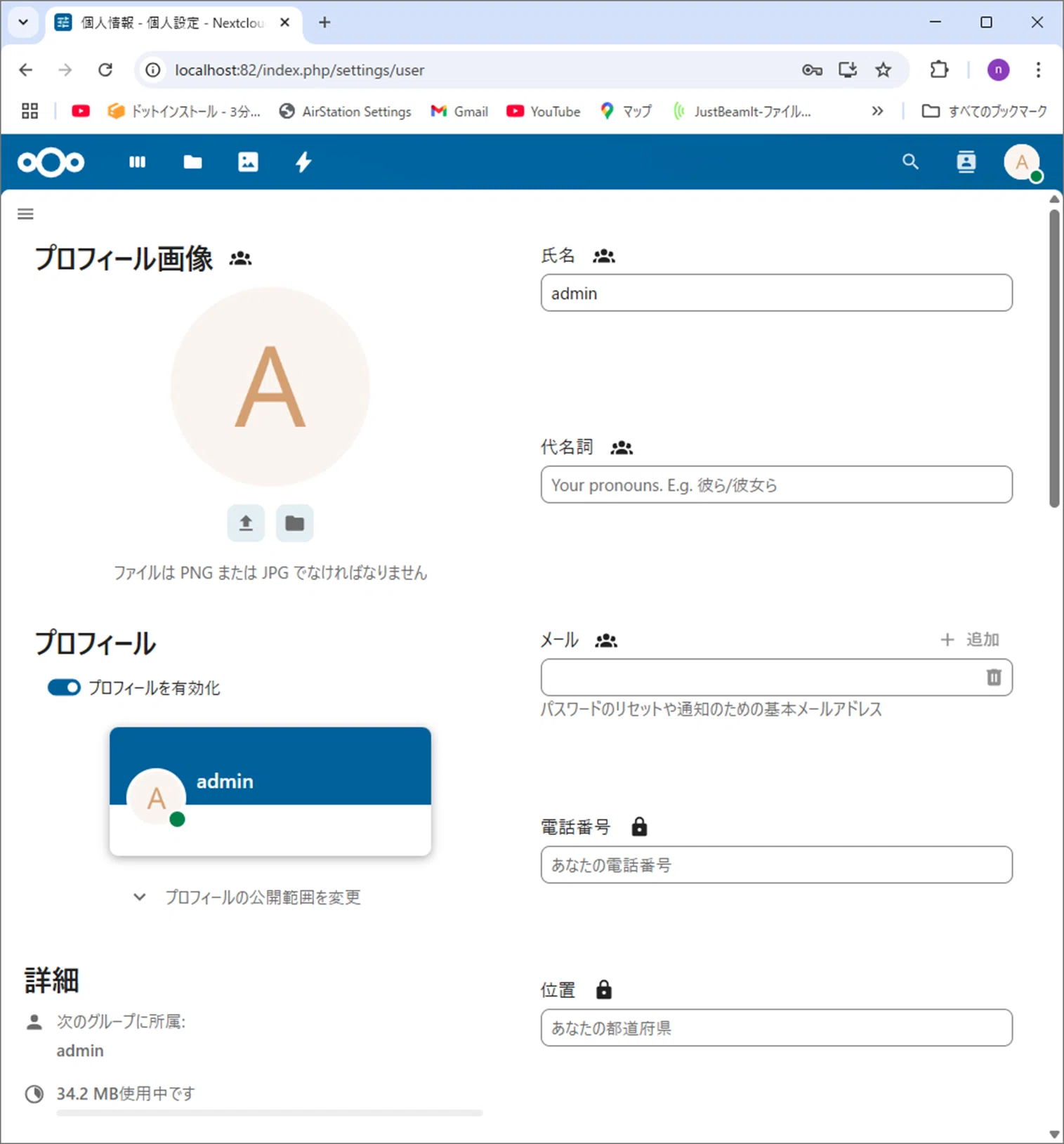The width and height of the screenshot is (1064, 1144).
Task: Open すべてのブックマーク folder
Action: (984, 111)
